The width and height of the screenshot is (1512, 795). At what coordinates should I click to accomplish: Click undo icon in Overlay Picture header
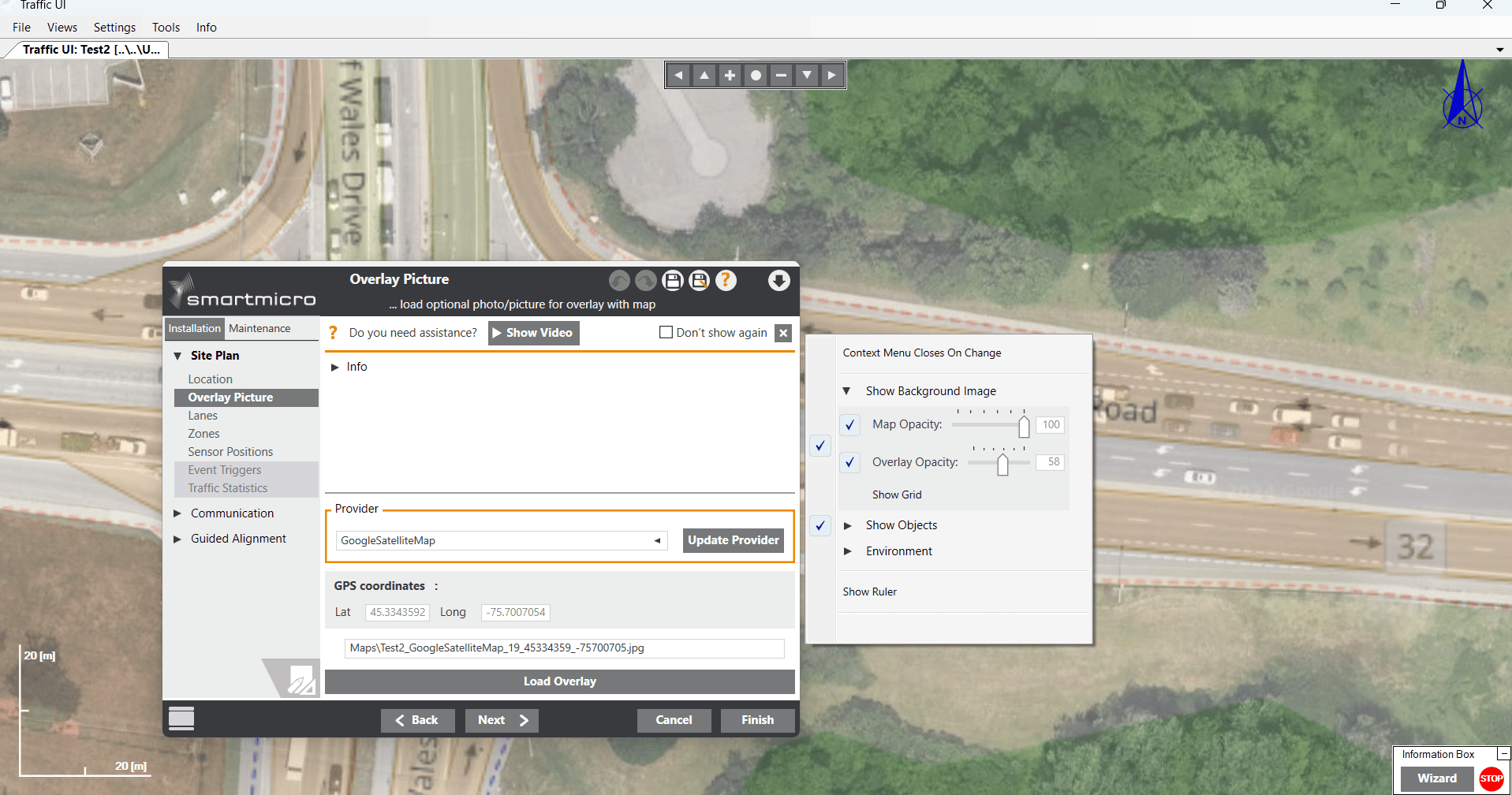(x=620, y=281)
